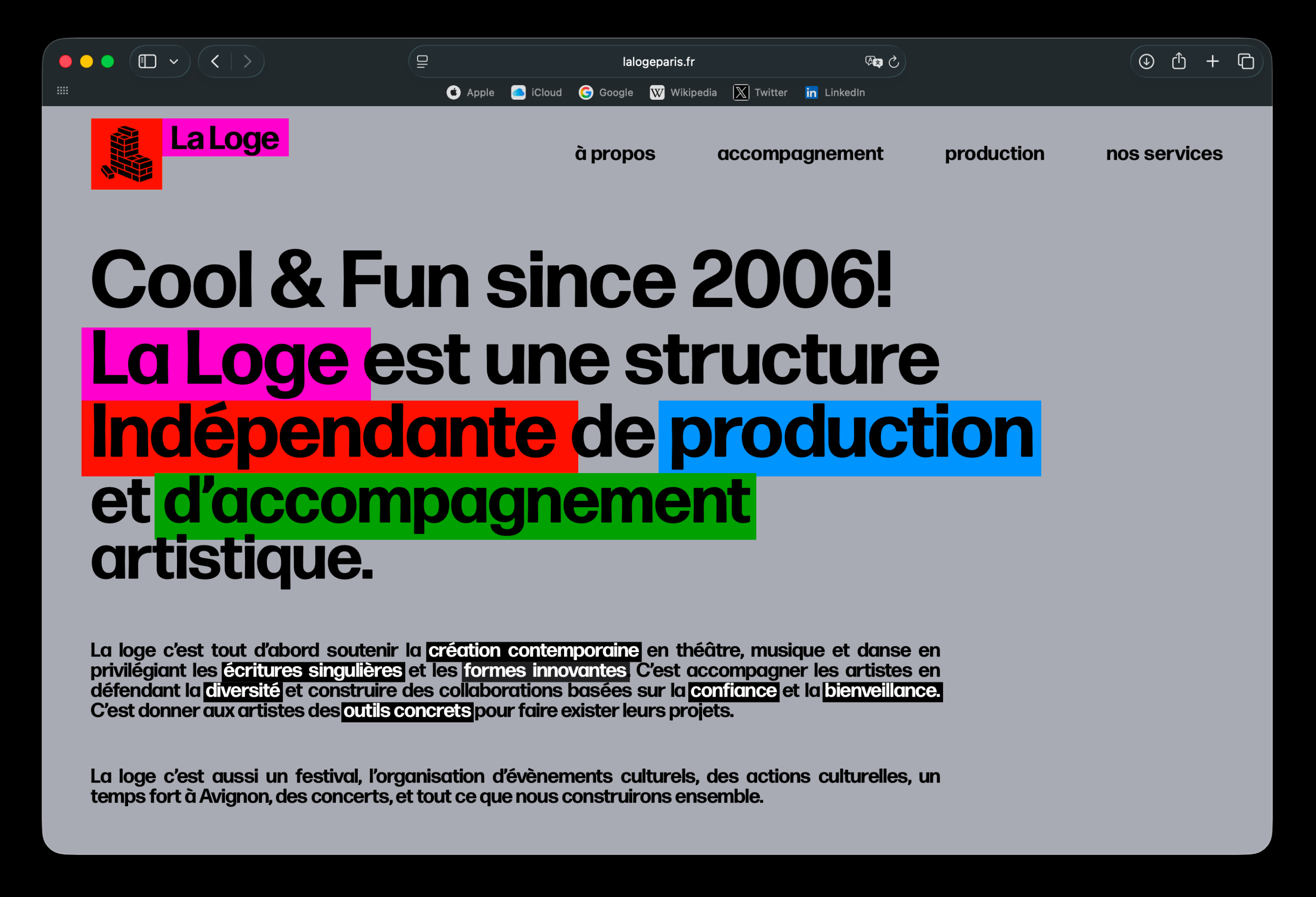Go forward to the next page
Screen dimensions: 1316x897
pos(247,61)
